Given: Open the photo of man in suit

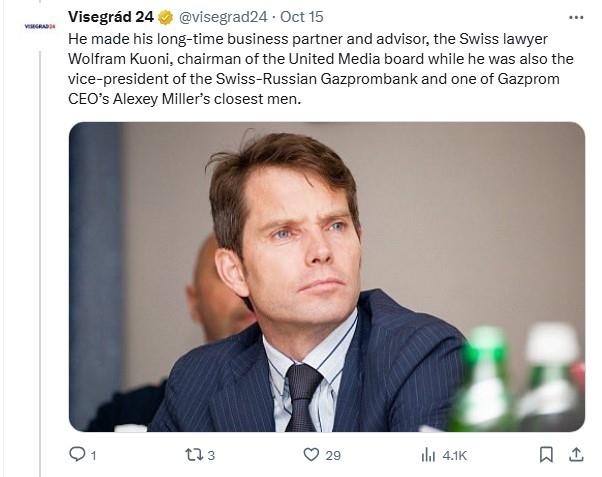Looking at the screenshot, I should click(326, 276).
